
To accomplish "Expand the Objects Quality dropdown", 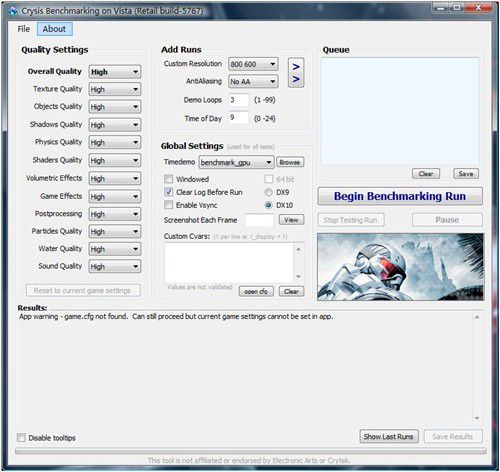I will [x=115, y=107].
